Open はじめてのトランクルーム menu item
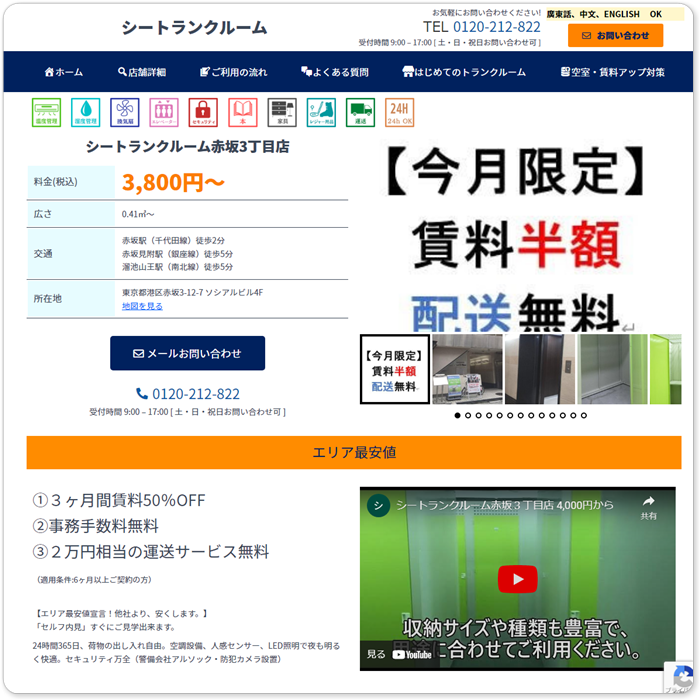Screen dimensions: 700x700 click(464, 72)
